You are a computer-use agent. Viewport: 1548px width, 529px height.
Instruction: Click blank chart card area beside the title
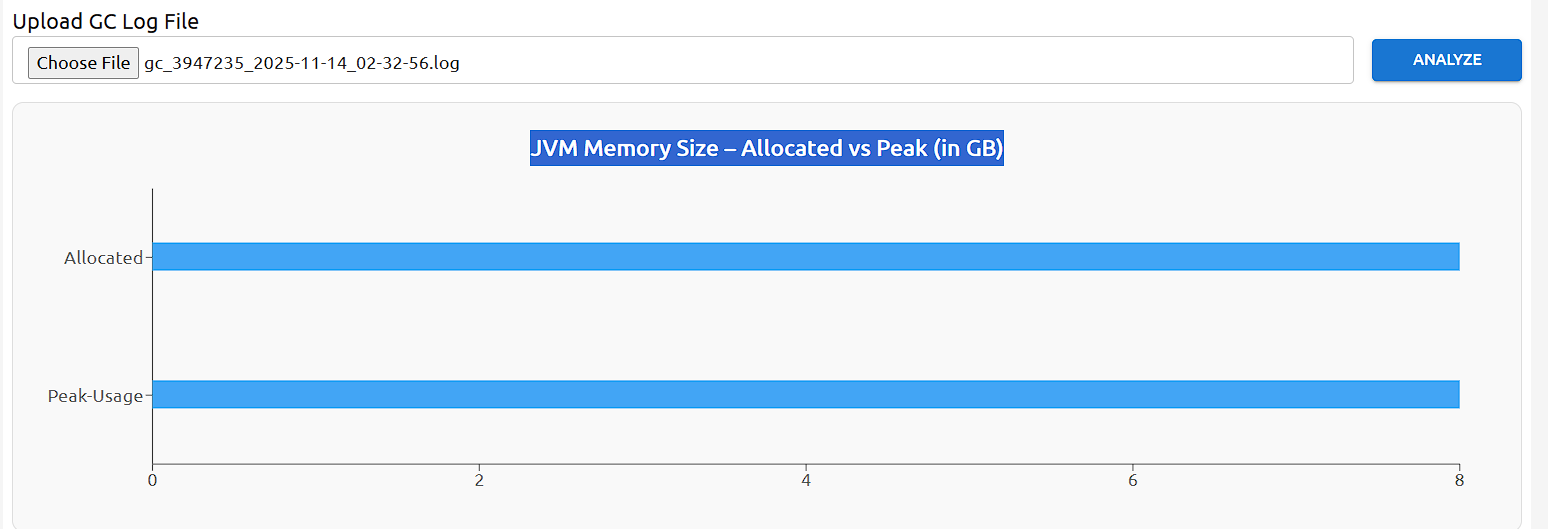tap(1250, 148)
